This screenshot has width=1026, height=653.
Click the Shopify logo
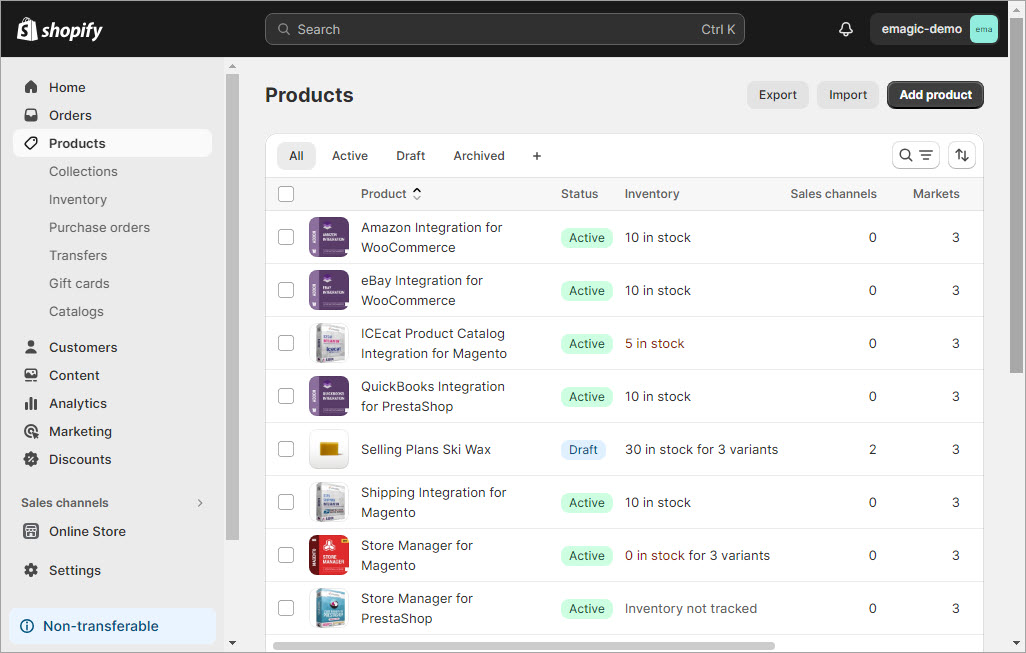pos(60,29)
